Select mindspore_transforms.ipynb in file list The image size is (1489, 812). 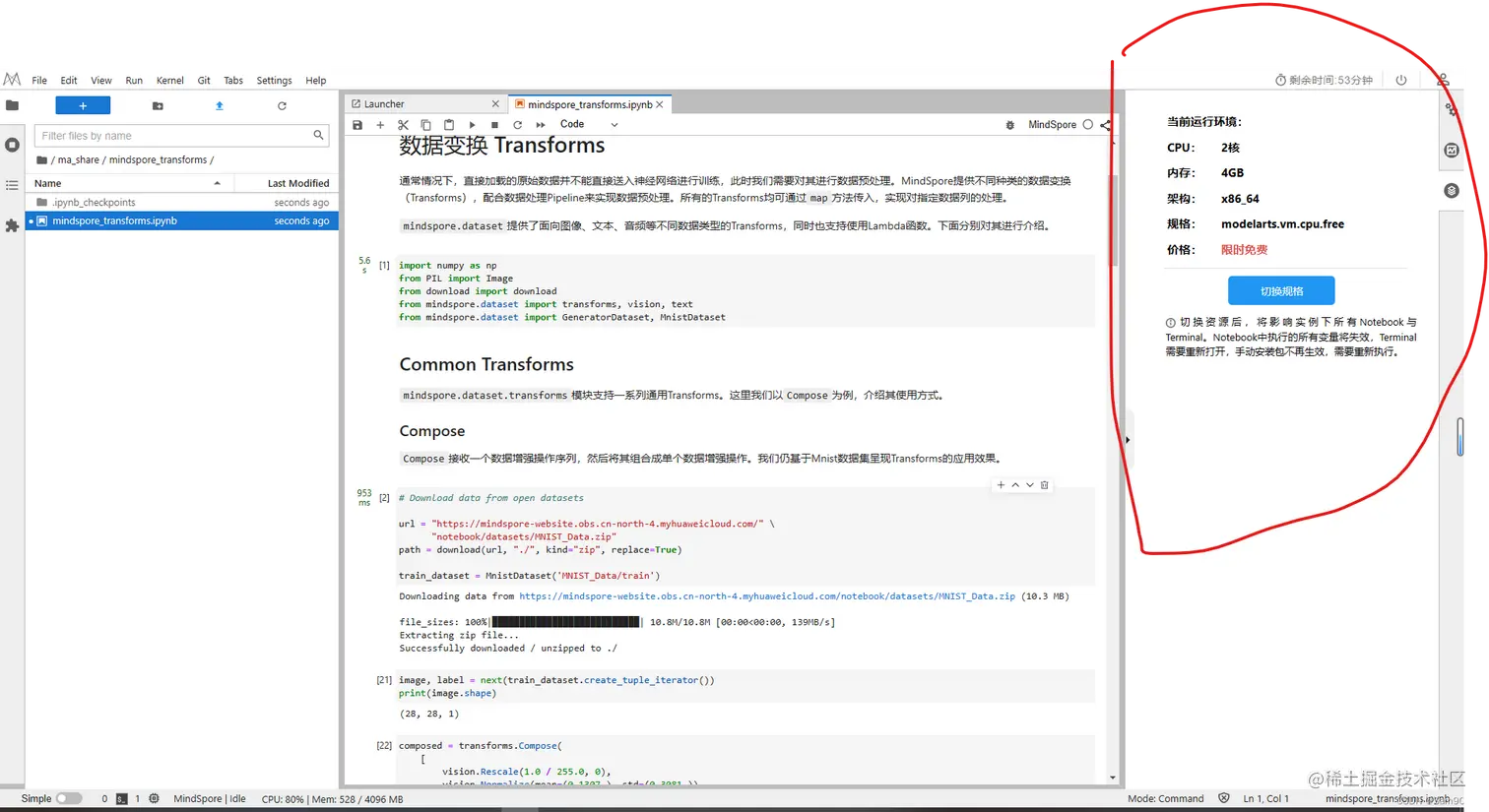pos(182,220)
